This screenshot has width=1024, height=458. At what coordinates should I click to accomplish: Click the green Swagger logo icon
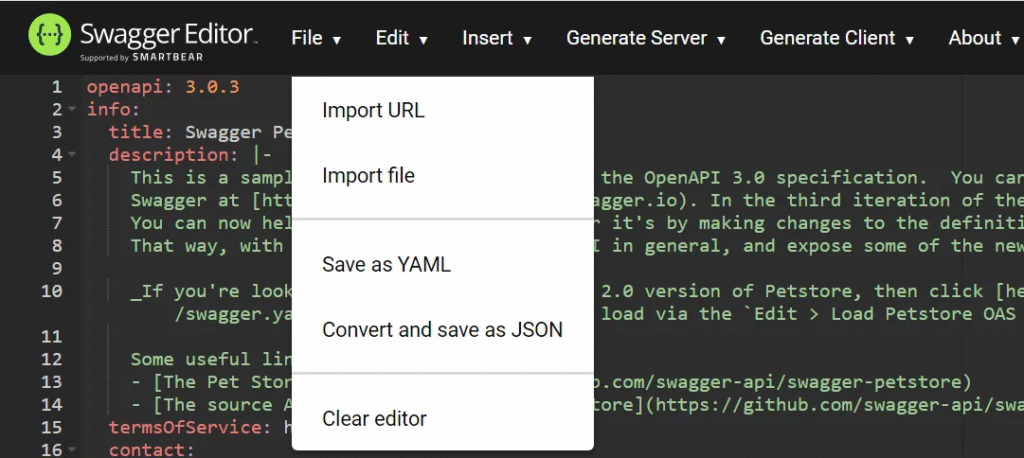50,35
